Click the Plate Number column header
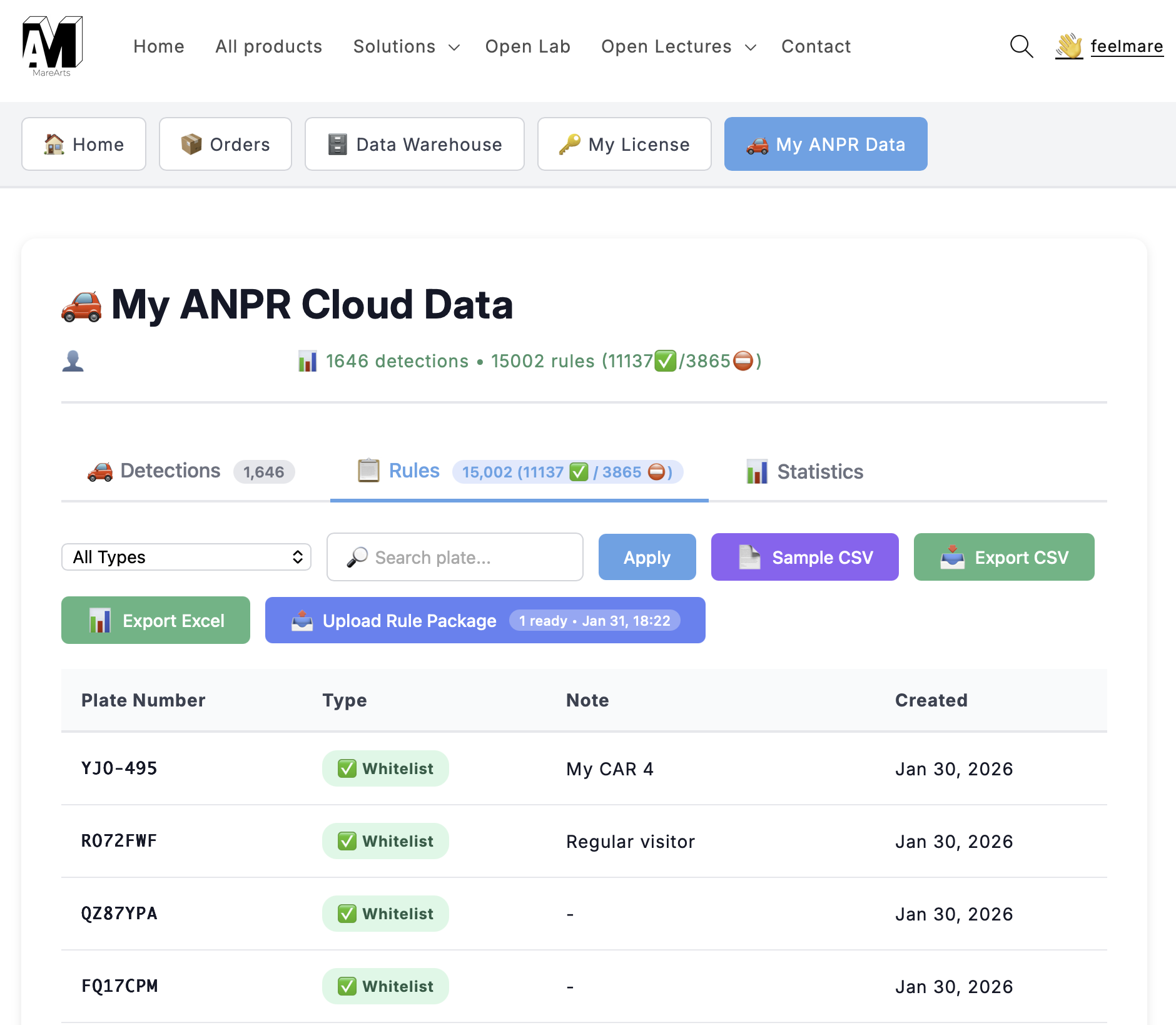1176x1025 pixels. point(143,700)
